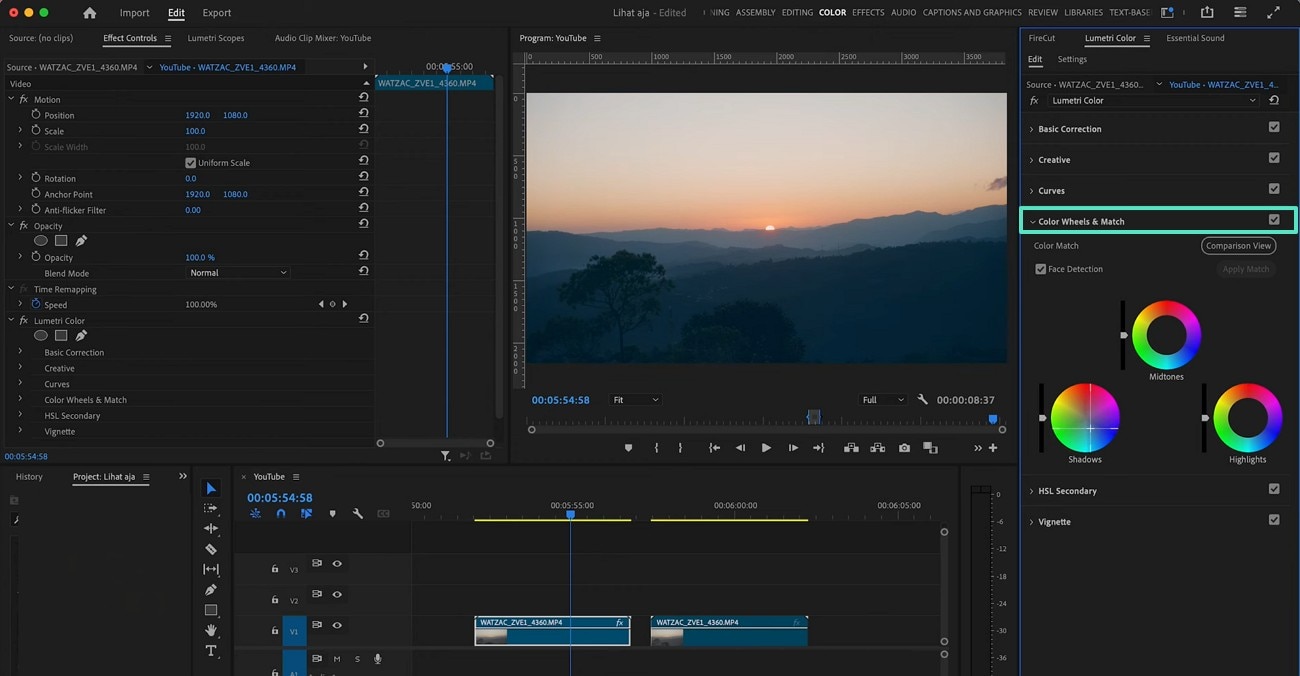This screenshot has width=1300, height=676.
Task: Open the Essential Sound panel tab
Action: (1195, 38)
